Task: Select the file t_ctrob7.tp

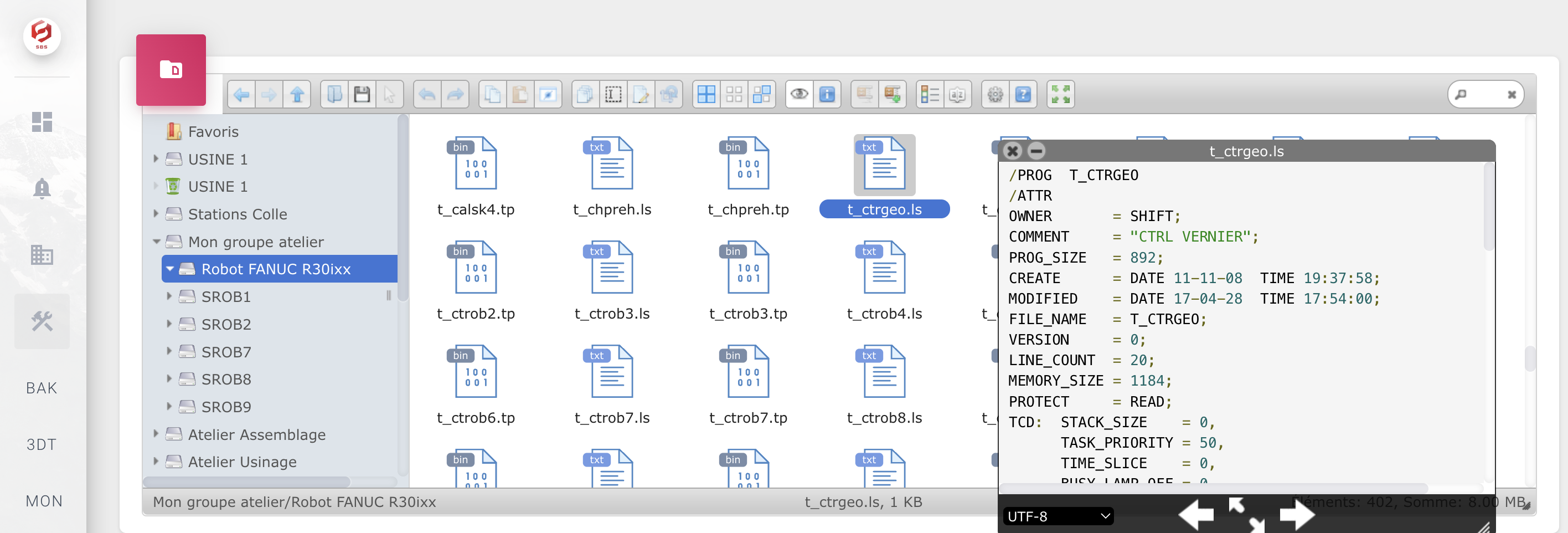Action: [x=748, y=385]
